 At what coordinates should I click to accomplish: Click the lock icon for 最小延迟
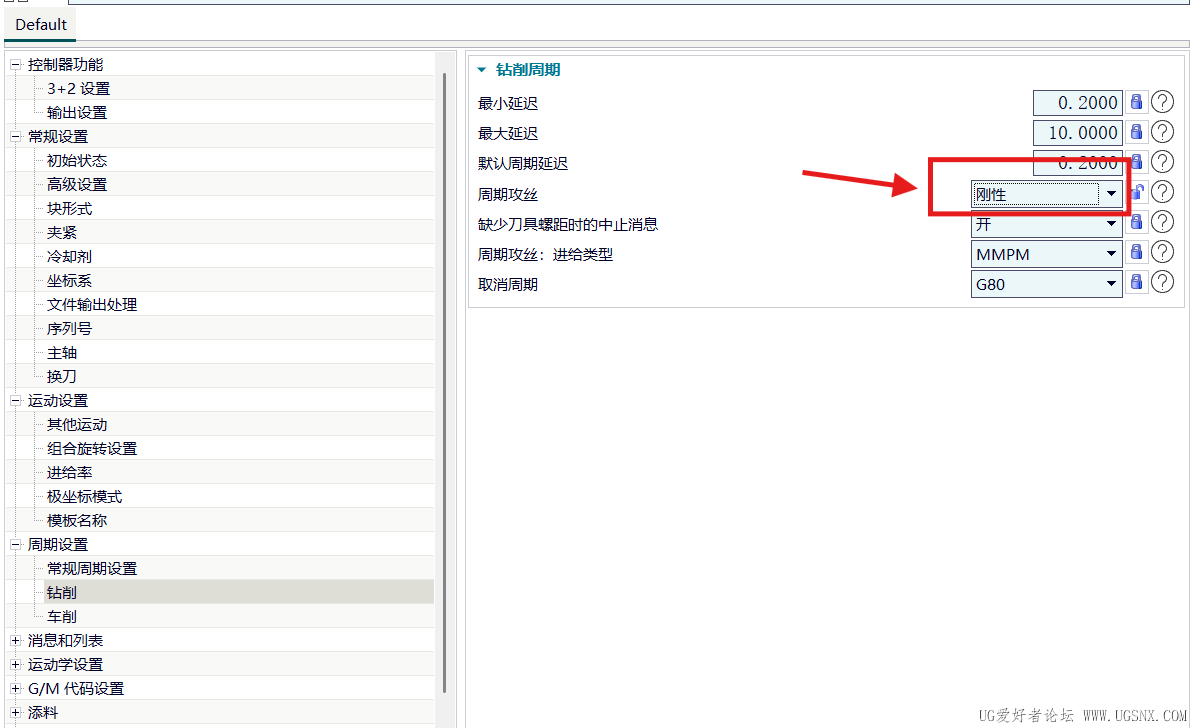(1137, 102)
